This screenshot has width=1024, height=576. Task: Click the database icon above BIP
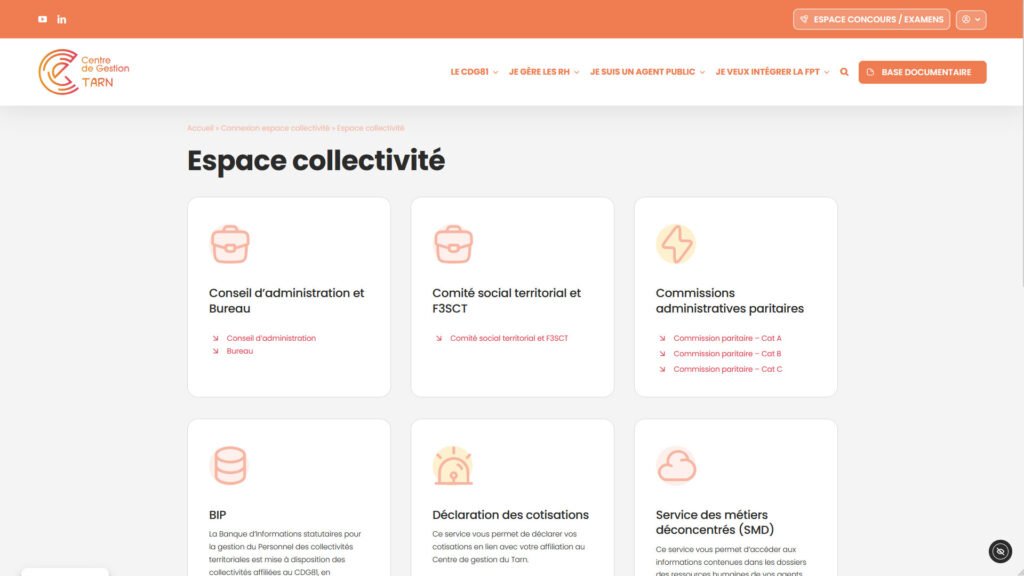[x=229, y=465]
